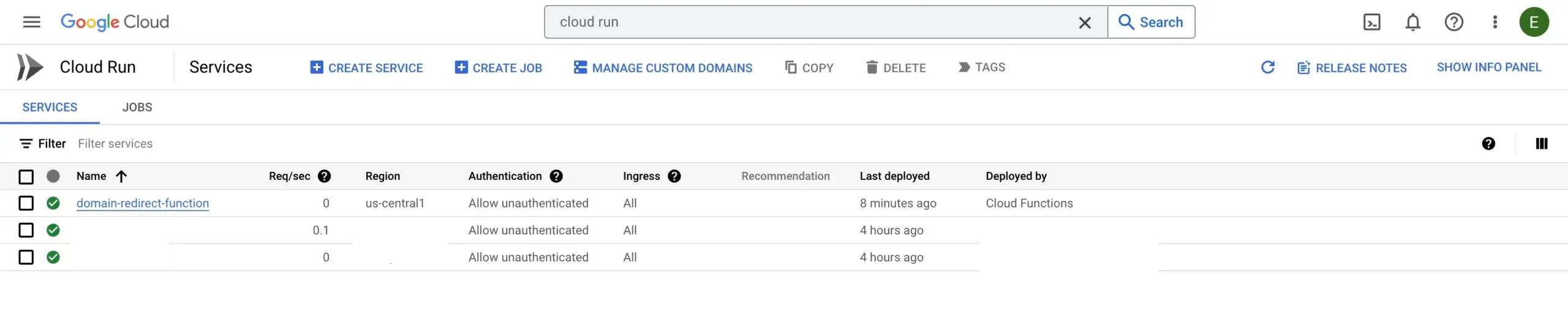This screenshot has height=328, width=1568.
Task: Click the status column header circle
Action: (53, 176)
